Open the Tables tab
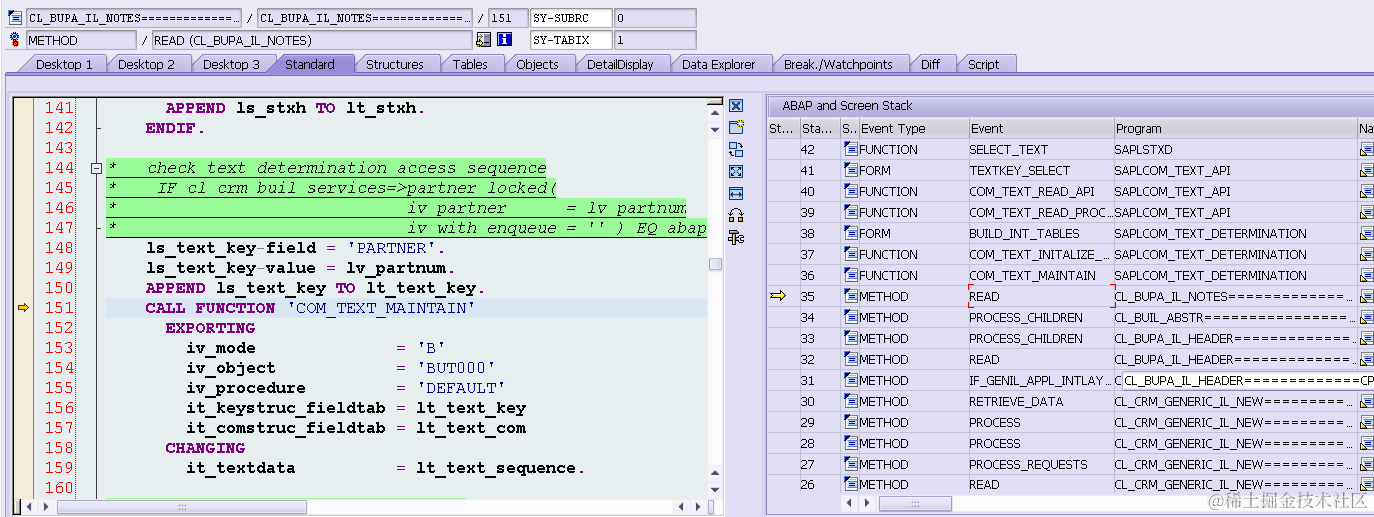 click(470, 64)
